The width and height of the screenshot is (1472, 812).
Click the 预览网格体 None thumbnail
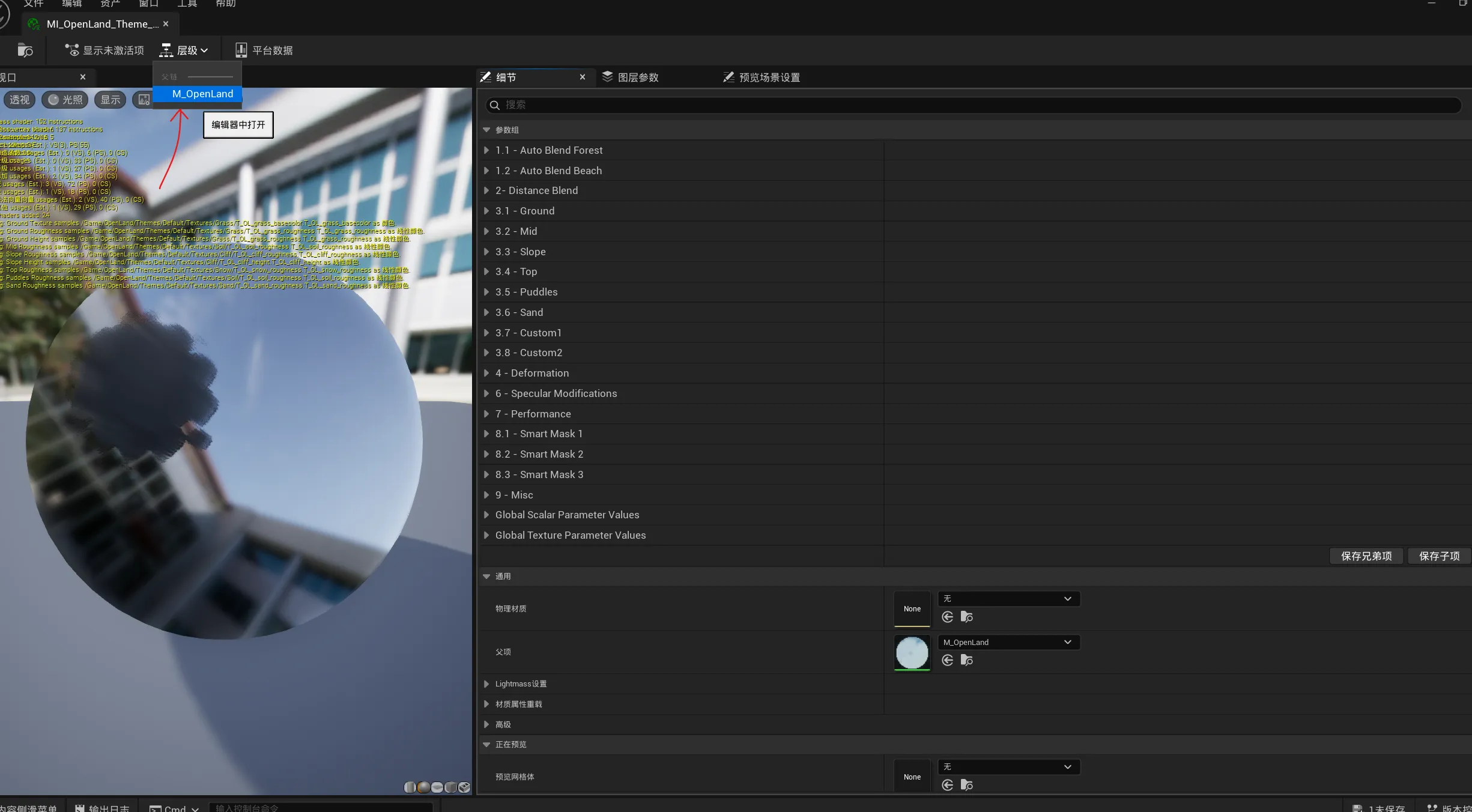(x=912, y=777)
